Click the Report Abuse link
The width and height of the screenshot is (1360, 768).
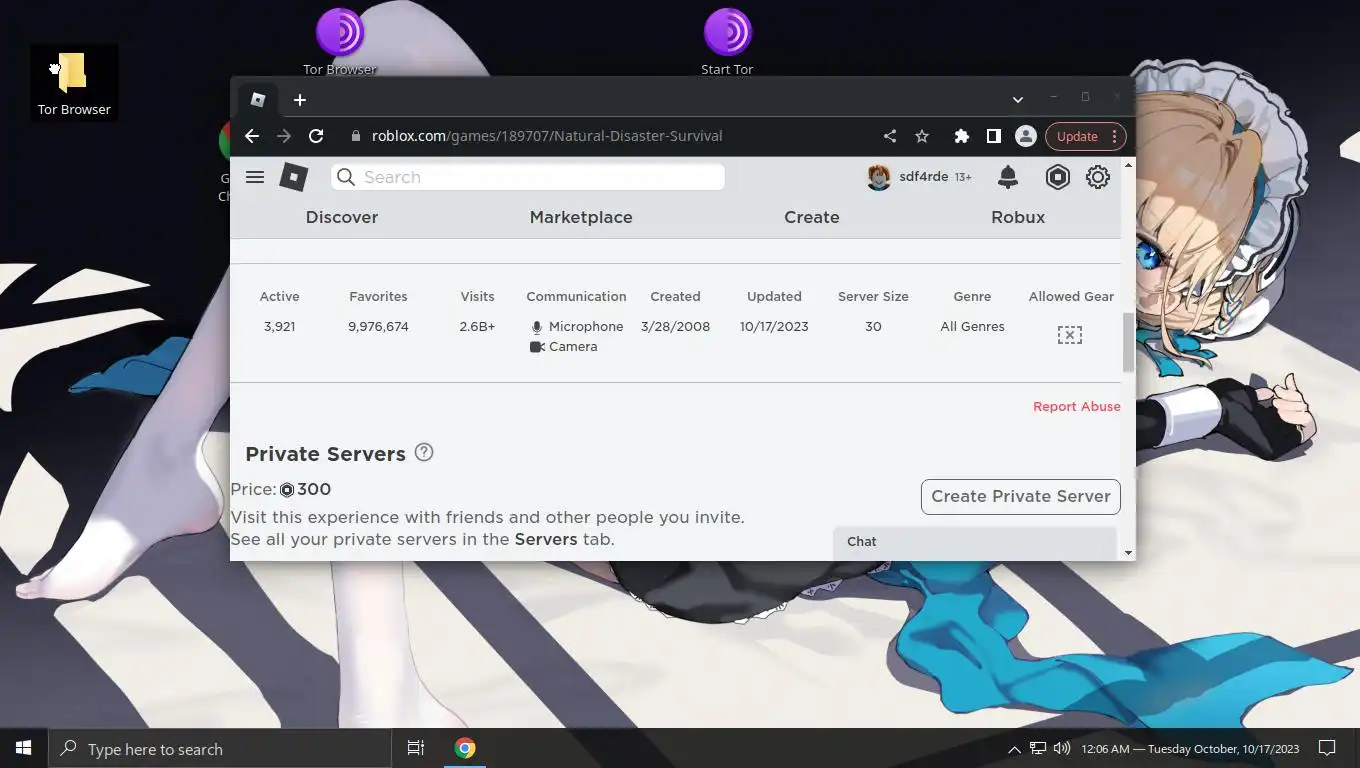1077,406
